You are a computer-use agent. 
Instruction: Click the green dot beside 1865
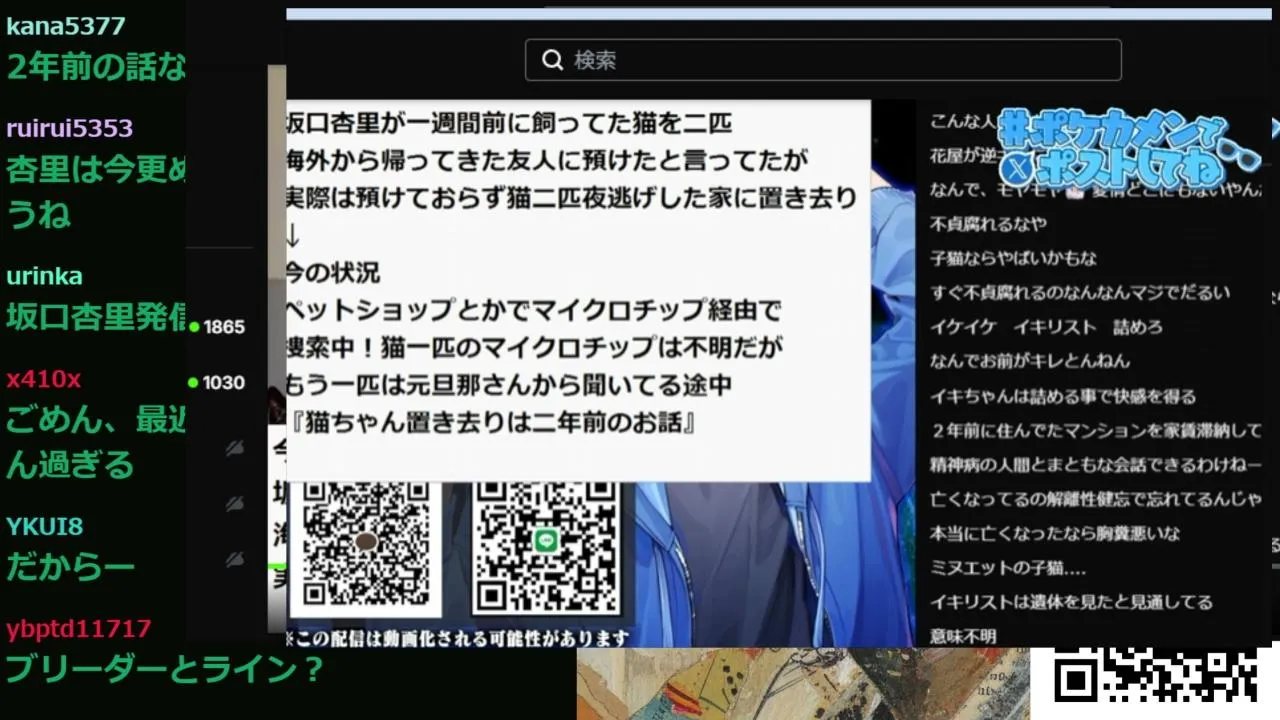(x=194, y=327)
